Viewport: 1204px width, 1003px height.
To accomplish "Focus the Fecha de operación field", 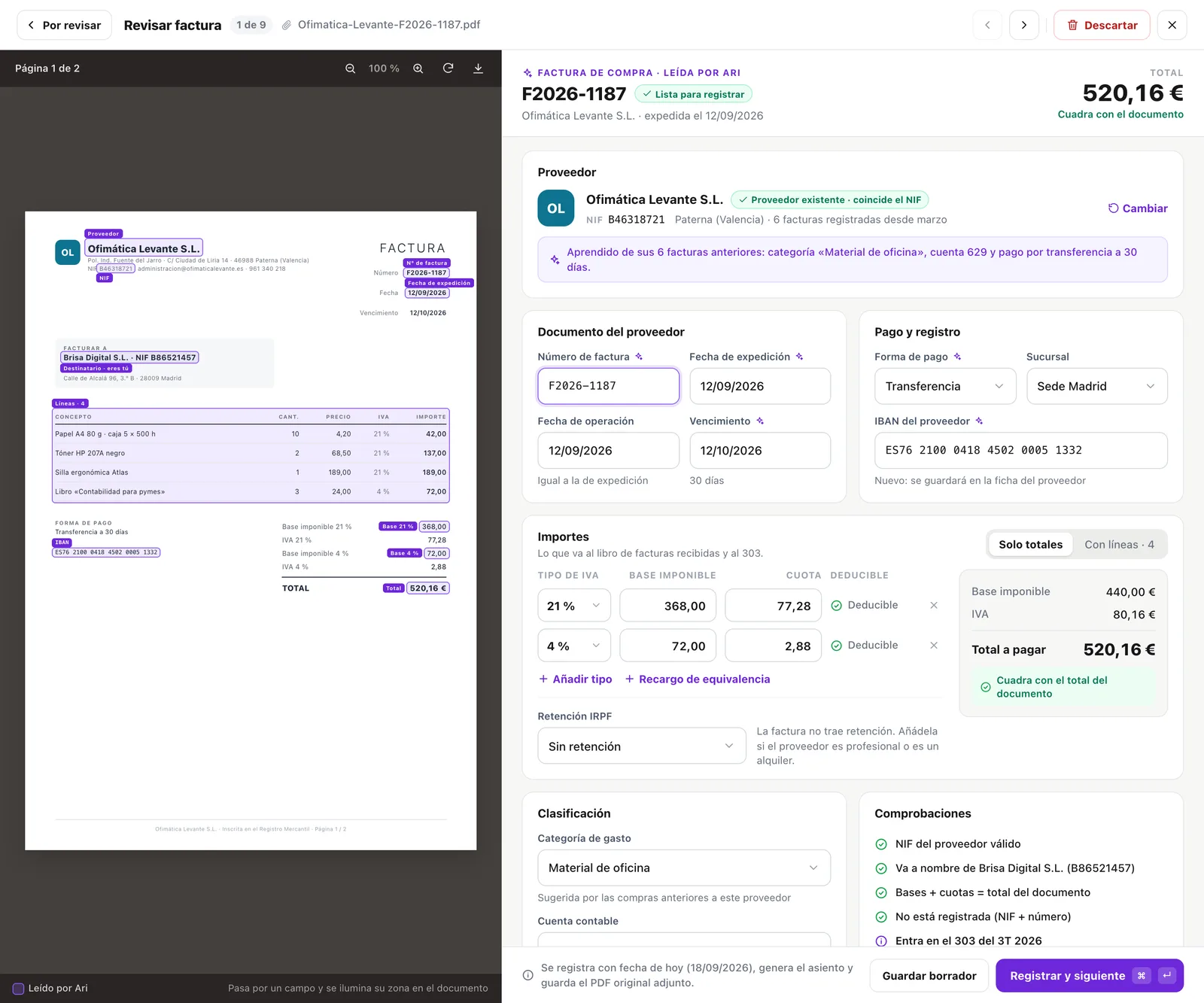I will [608, 450].
